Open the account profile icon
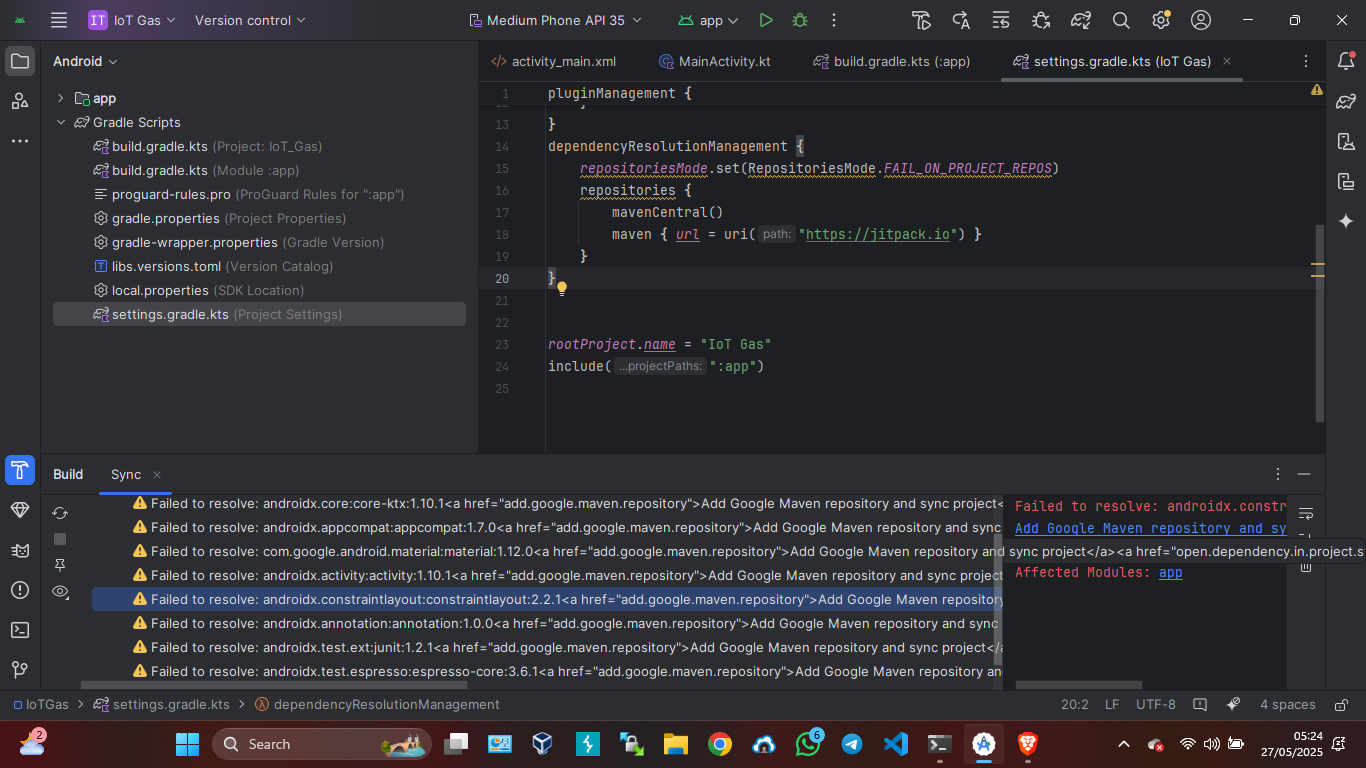This screenshot has height=768, width=1366. (x=1201, y=20)
